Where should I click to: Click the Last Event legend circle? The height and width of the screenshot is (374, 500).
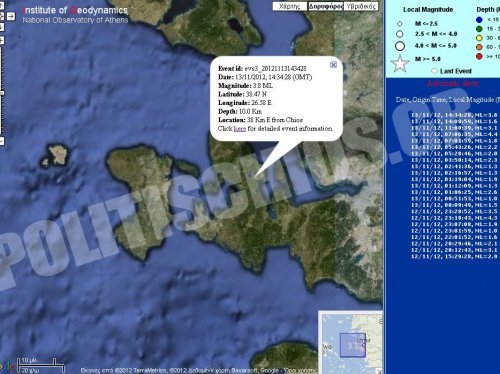(434, 71)
